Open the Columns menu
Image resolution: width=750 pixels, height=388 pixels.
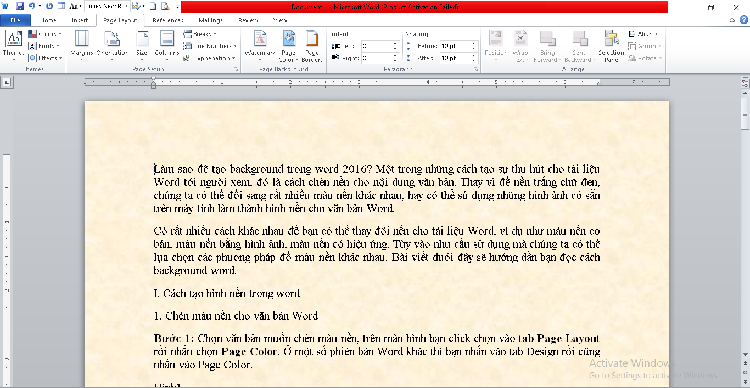coord(166,46)
